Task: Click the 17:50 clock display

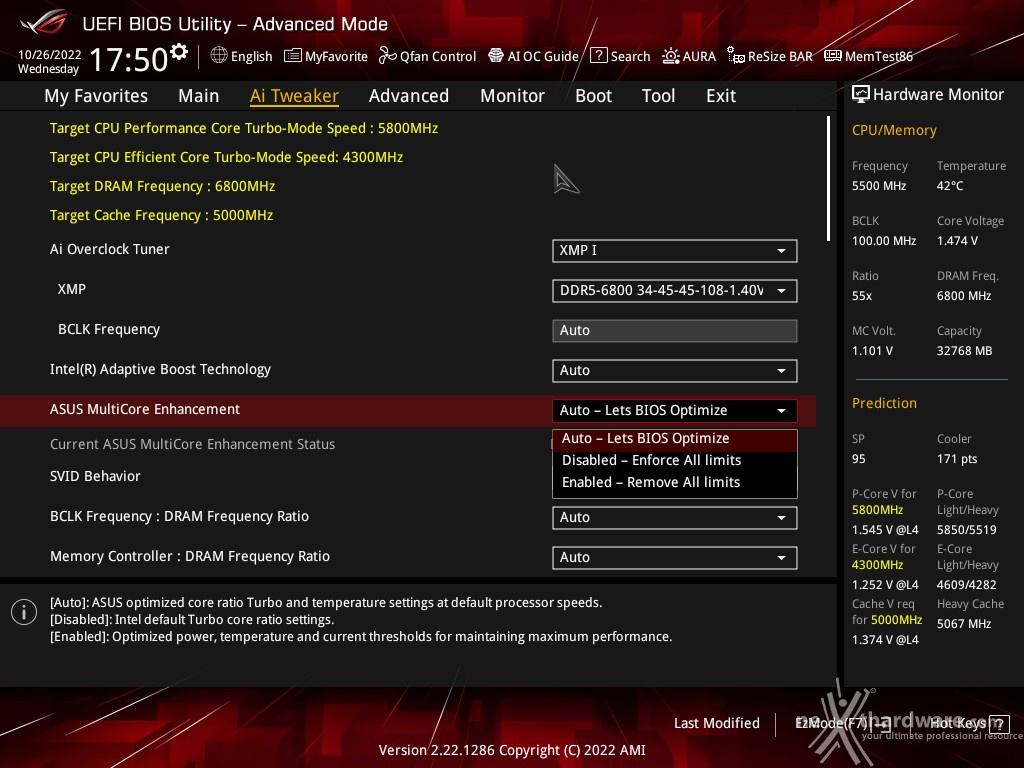Action: click(x=129, y=60)
